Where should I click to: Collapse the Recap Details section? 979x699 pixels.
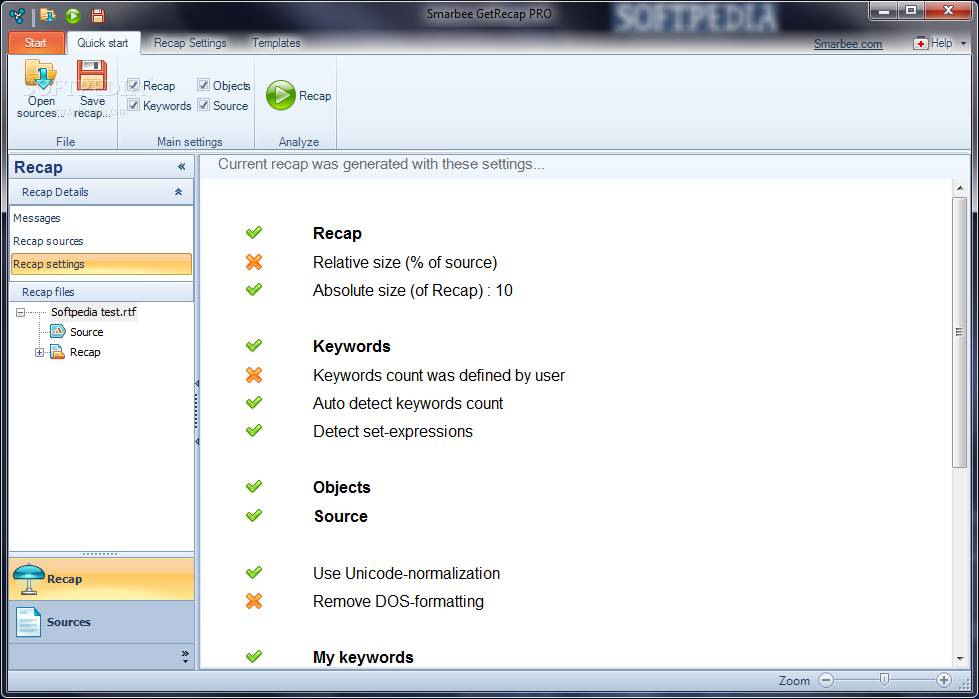click(x=179, y=192)
